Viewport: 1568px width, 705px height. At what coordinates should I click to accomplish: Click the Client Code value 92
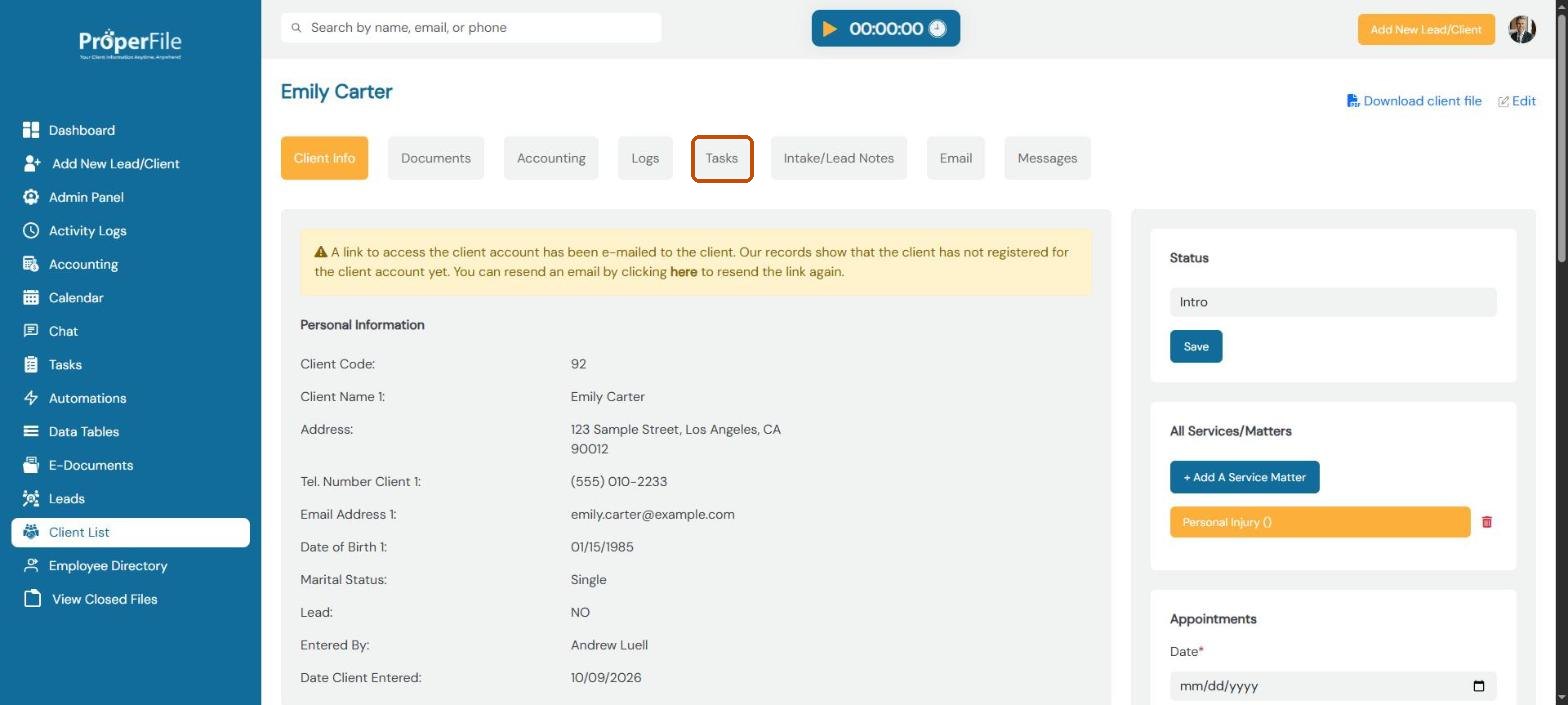point(579,364)
